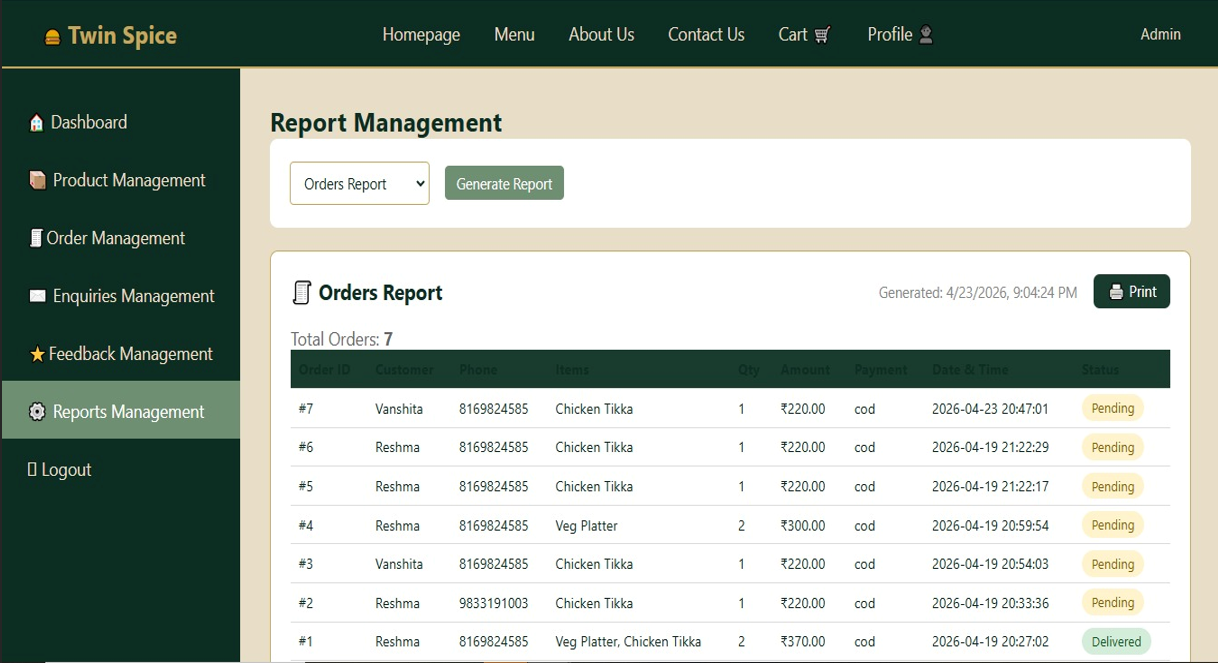The image size is (1218, 663).
Task: Click the Generated timestamp text
Action: tap(978, 293)
